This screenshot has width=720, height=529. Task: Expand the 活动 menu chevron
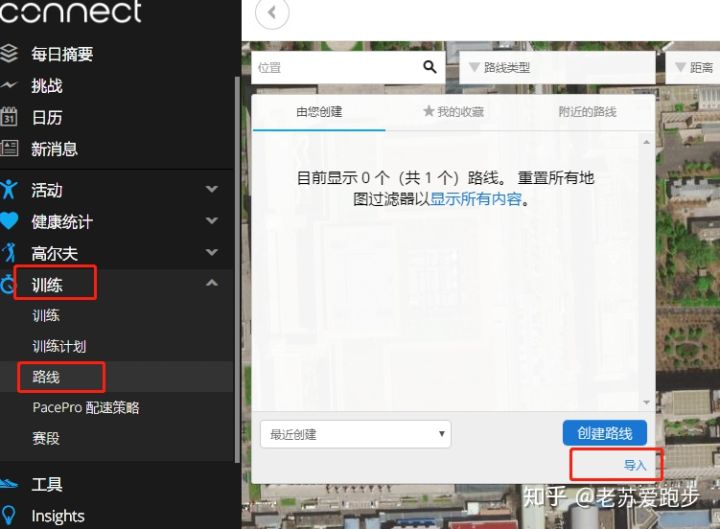click(x=212, y=189)
